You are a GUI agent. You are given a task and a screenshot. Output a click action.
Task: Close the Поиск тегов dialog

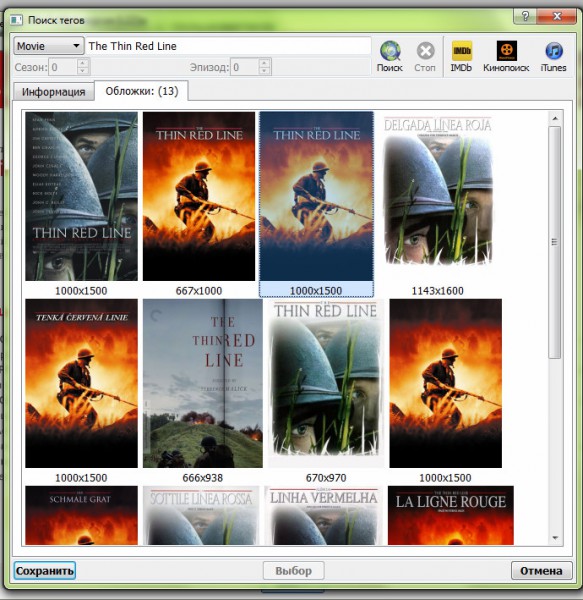557,16
